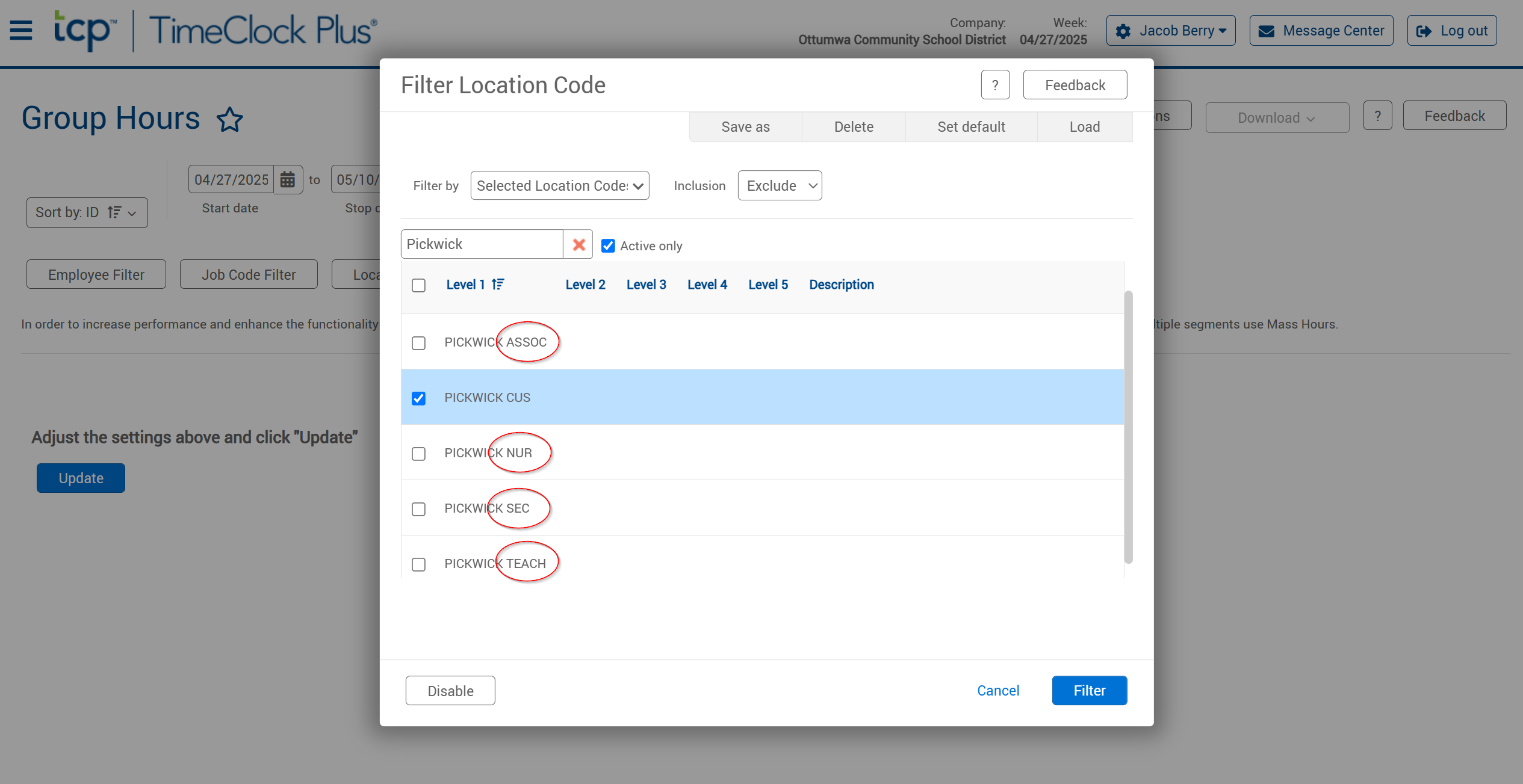Click the Level 1 sort icon
1523x784 pixels.
click(498, 284)
